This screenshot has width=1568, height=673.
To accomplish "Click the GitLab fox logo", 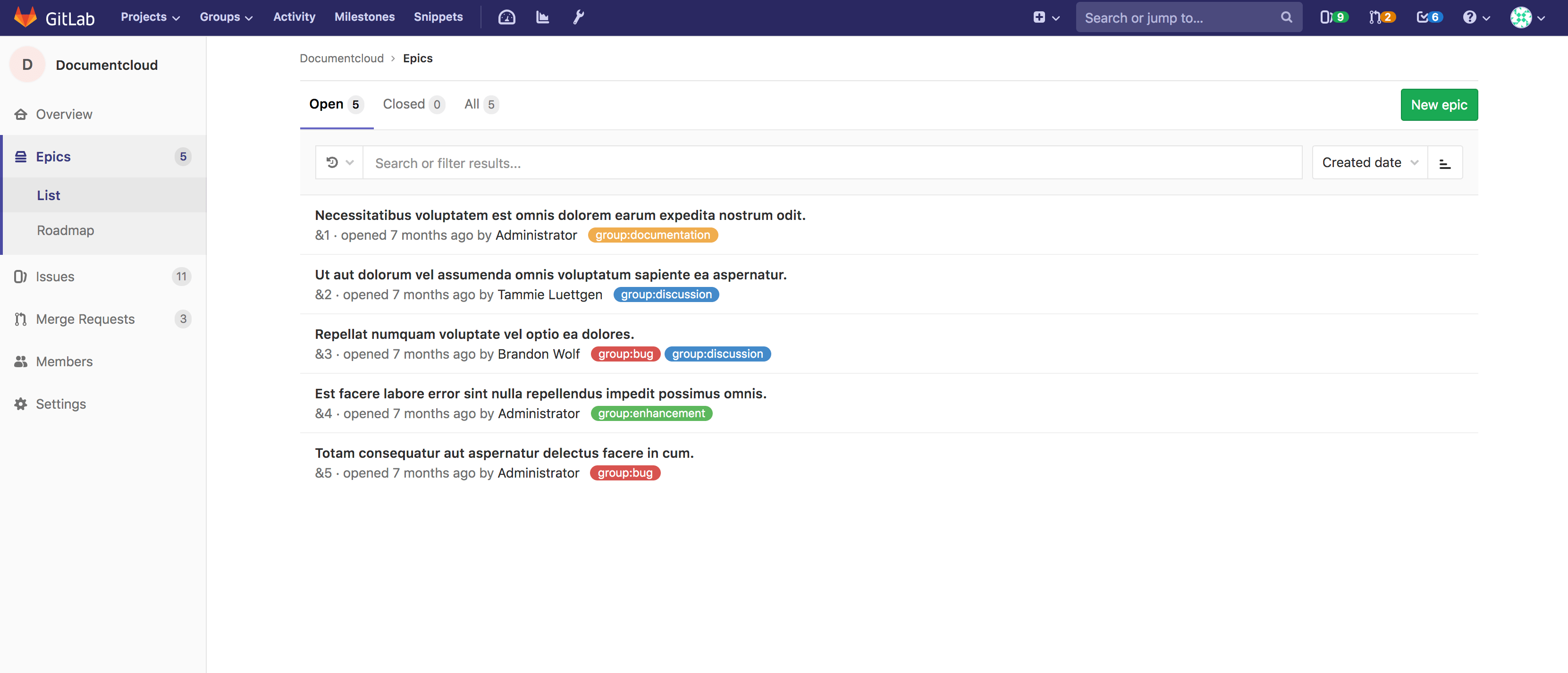I will (25, 17).
